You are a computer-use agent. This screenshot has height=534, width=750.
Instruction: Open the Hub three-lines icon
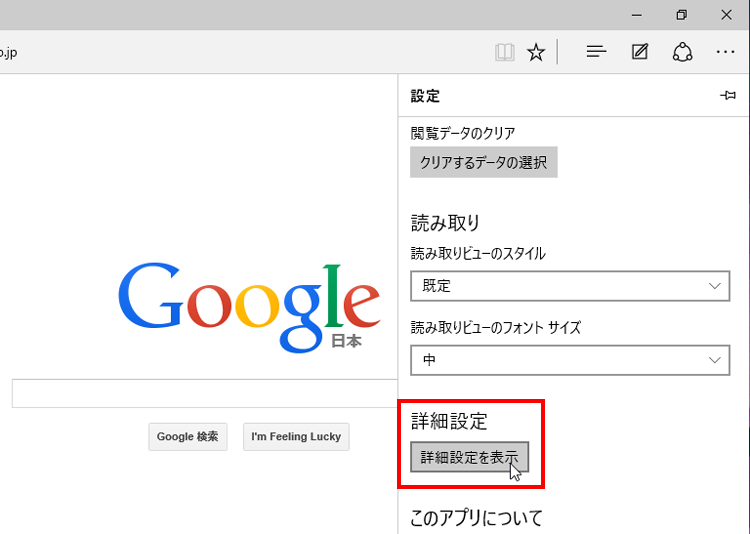coord(596,52)
